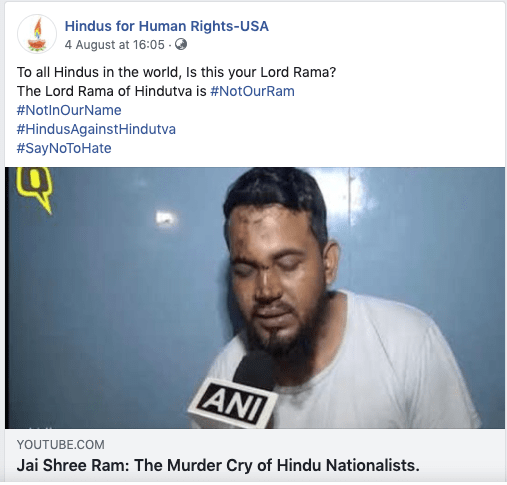Screen dimensions: 507x485
Task: Click the ANI logo on the microphone
Action: click(x=232, y=404)
